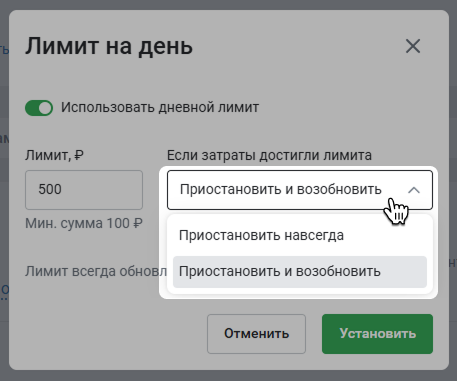Screen dimensions: 457x381
Task: Click the Лимит input field with 500
Action: 84,190
